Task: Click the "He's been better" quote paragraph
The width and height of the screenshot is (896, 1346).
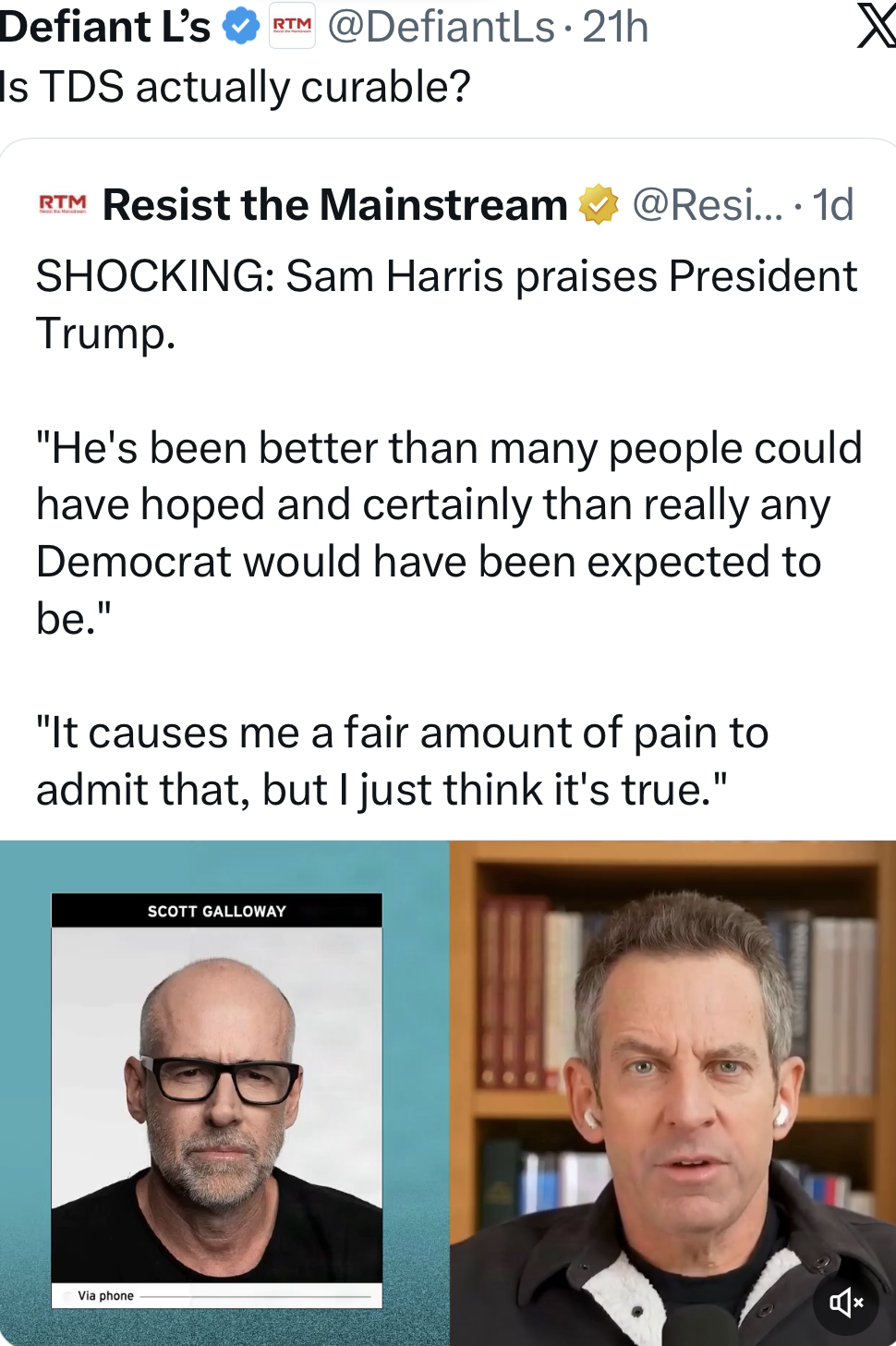Action: coord(449,533)
